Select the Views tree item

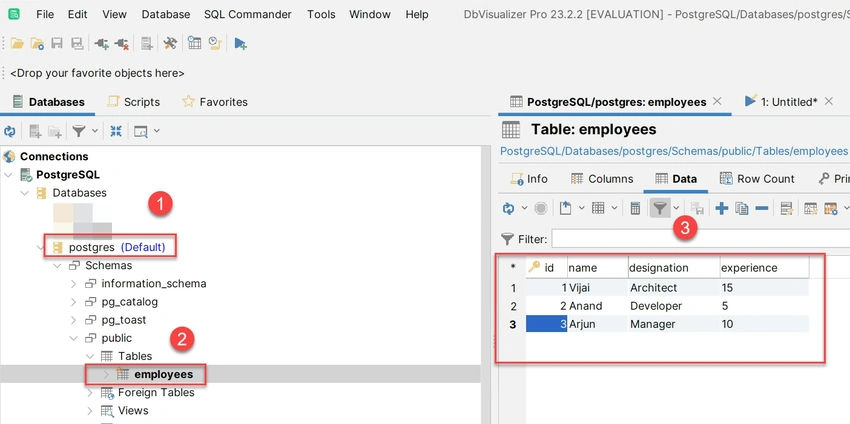pyautogui.click(x=133, y=410)
